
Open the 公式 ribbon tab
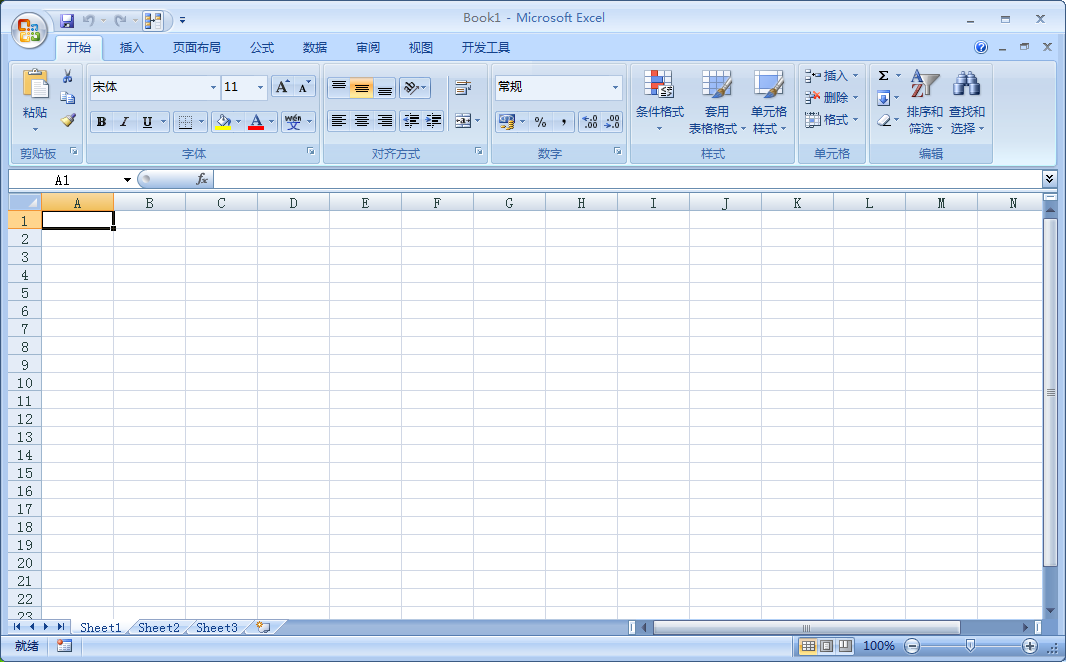tap(262, 48)
